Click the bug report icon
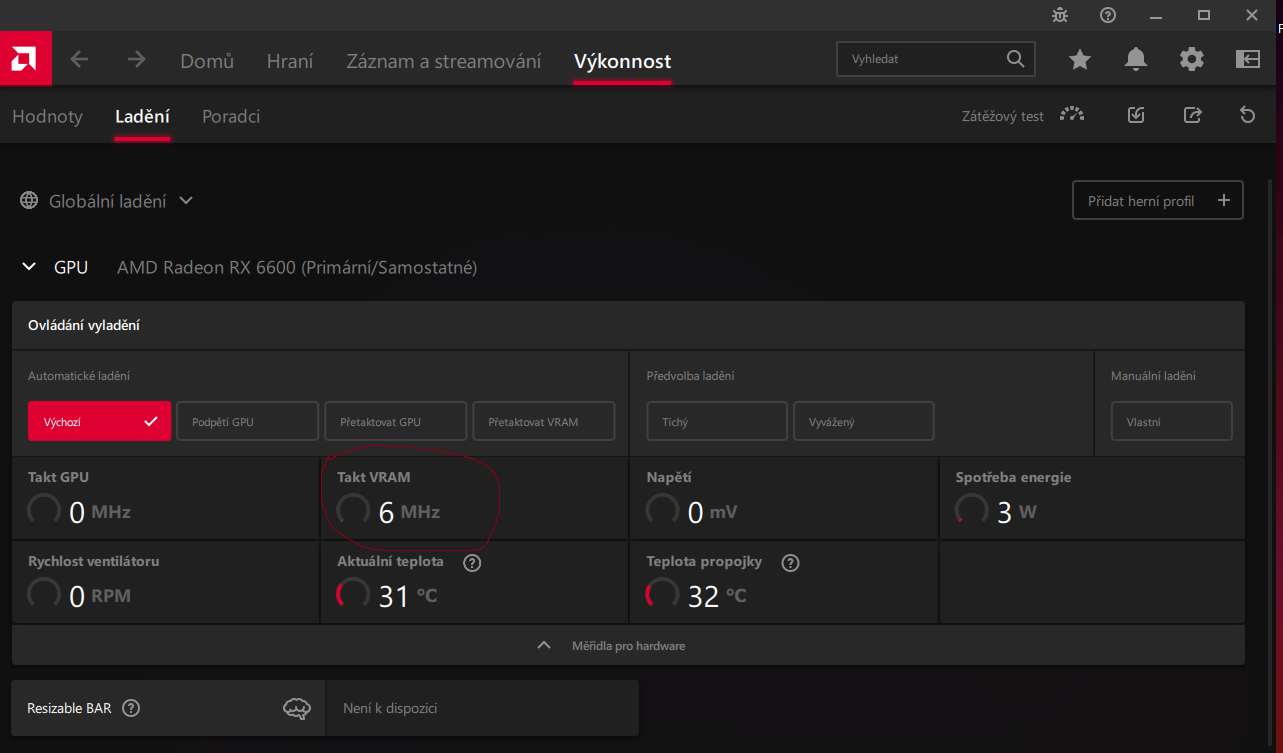 click(1060, 15)
